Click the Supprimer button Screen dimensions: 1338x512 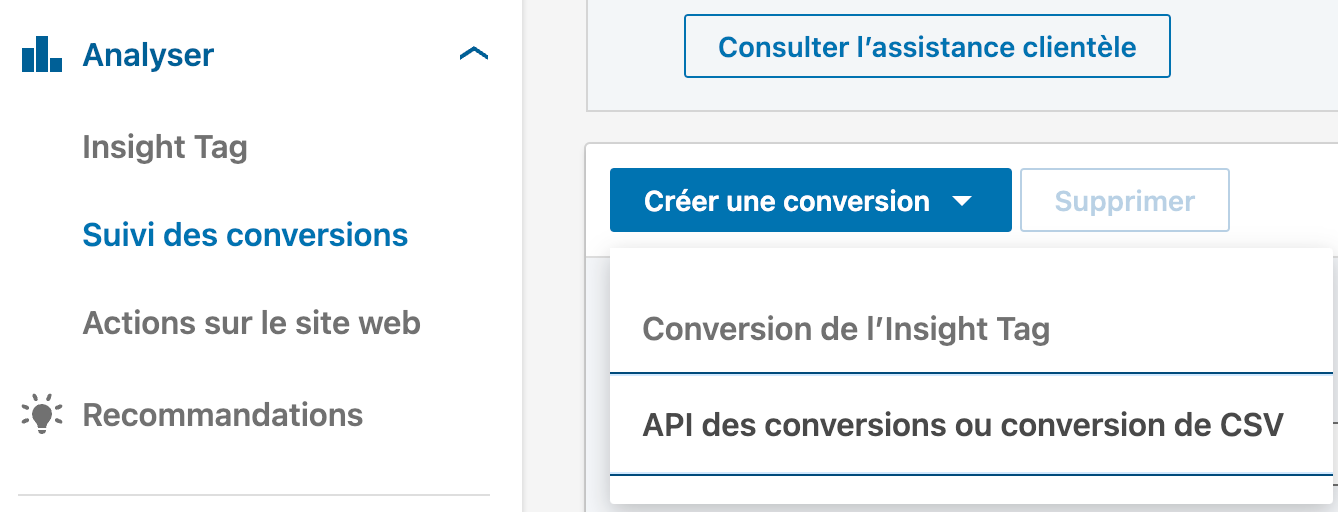pos(1125,201)
